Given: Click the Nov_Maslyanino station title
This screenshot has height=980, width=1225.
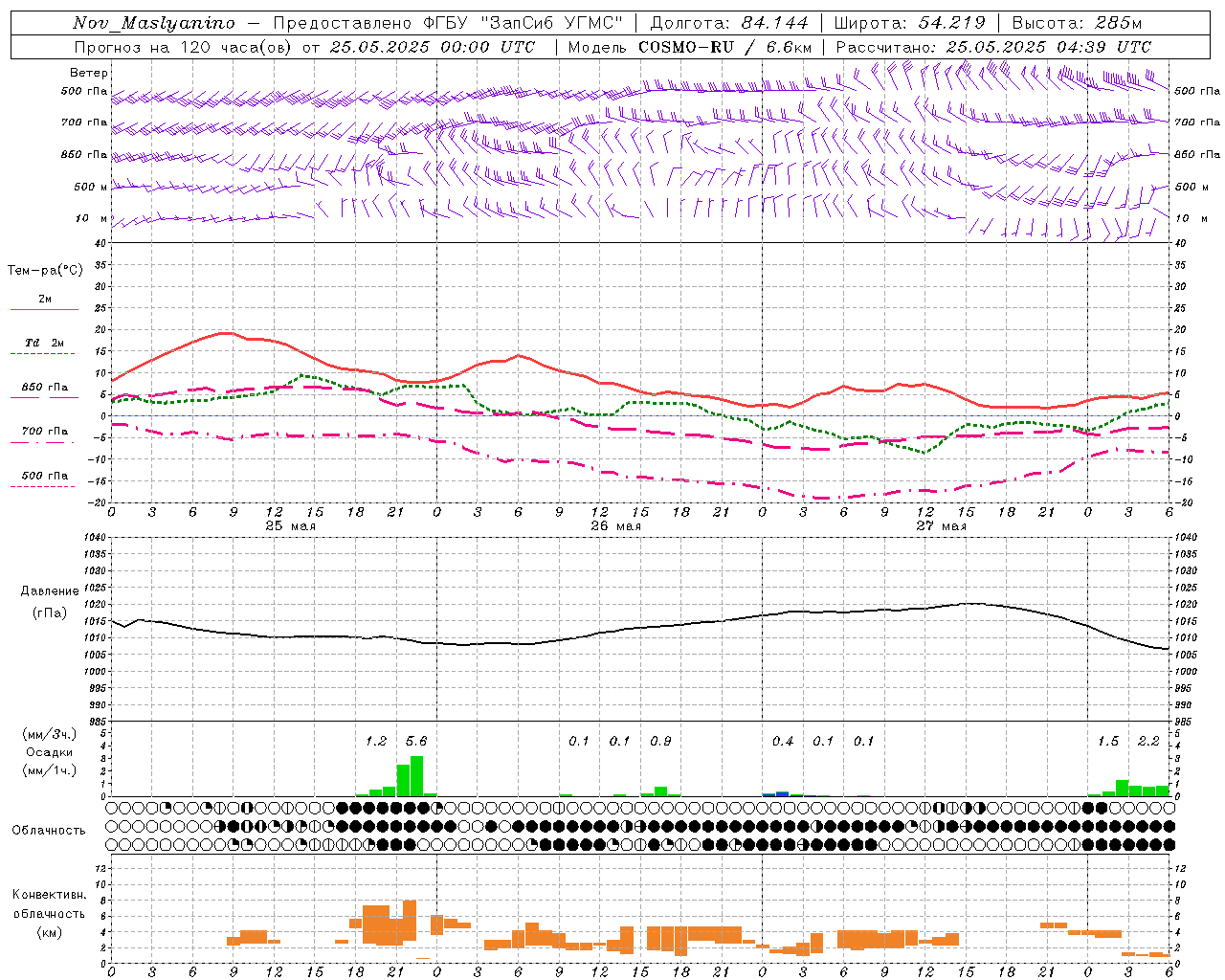Looking at the screenshot, I should click(153, 24).
